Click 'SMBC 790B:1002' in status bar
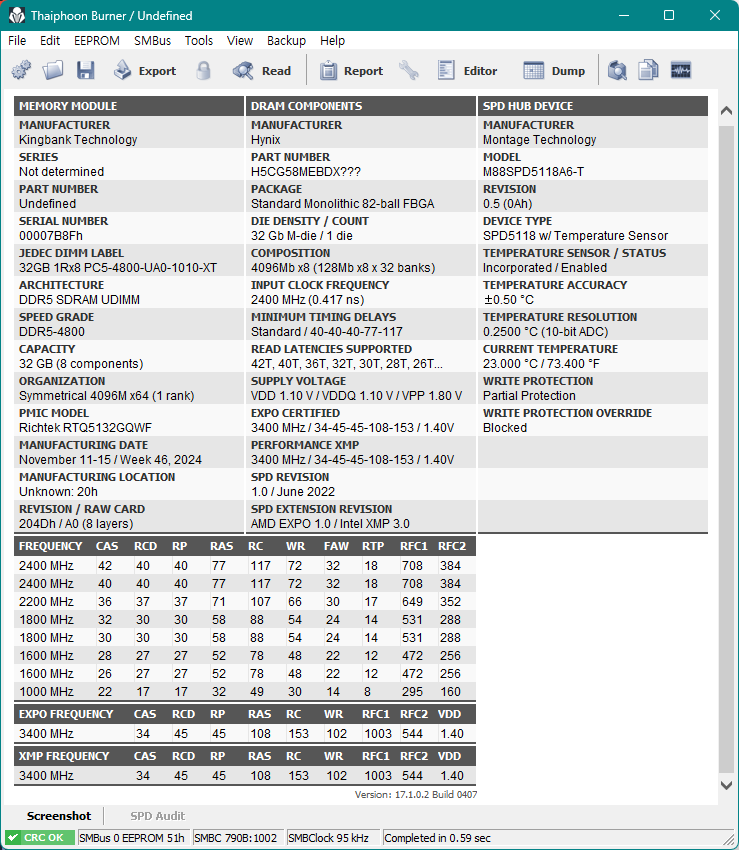This screenshot has height=850, width=739. click(x=235, y=838)
